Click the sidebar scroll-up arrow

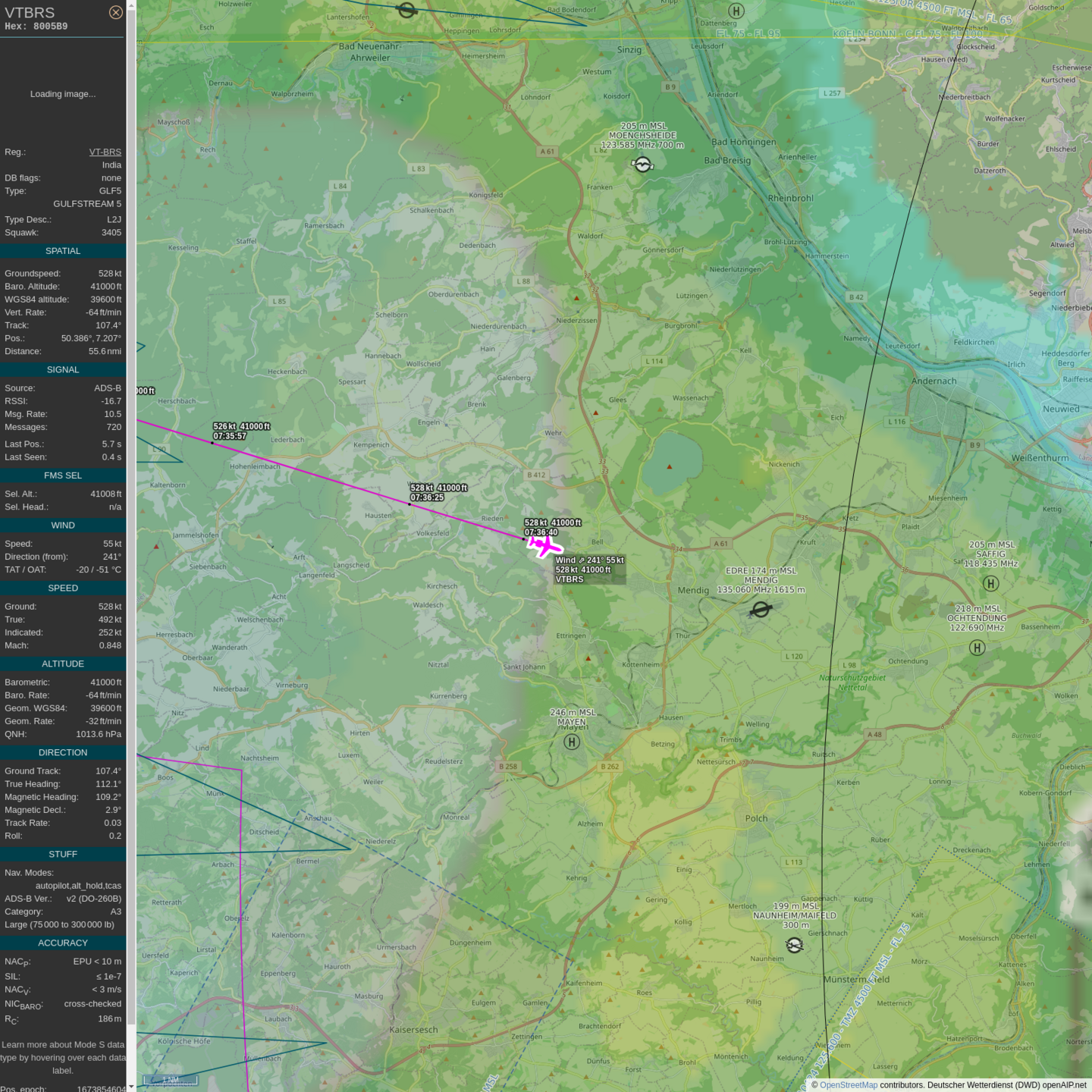(x=131, y=5)
